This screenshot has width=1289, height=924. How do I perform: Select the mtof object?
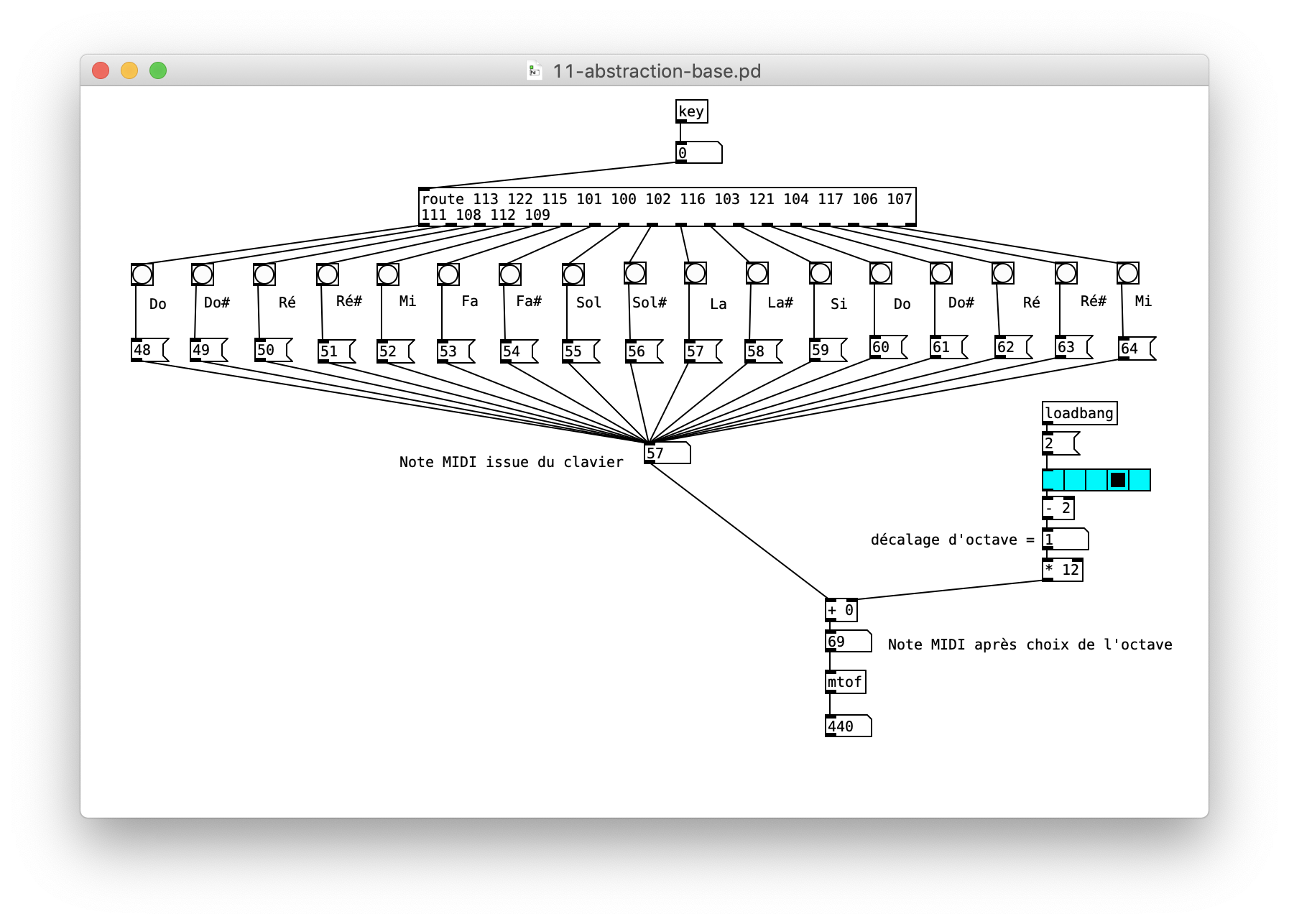[846, 682]
